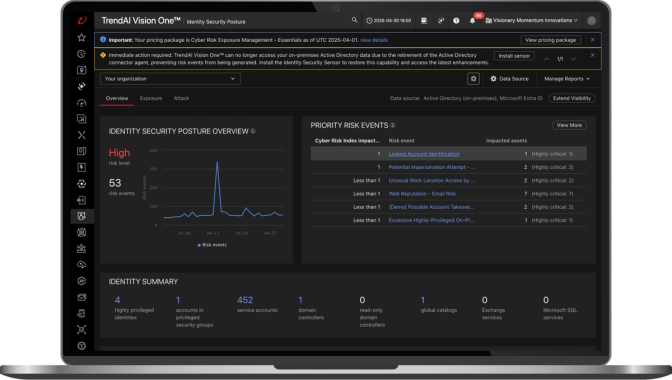672x380 pixels.
Task: Click info icon beside Priority Risk Events
Action: (x=393, y=125)
